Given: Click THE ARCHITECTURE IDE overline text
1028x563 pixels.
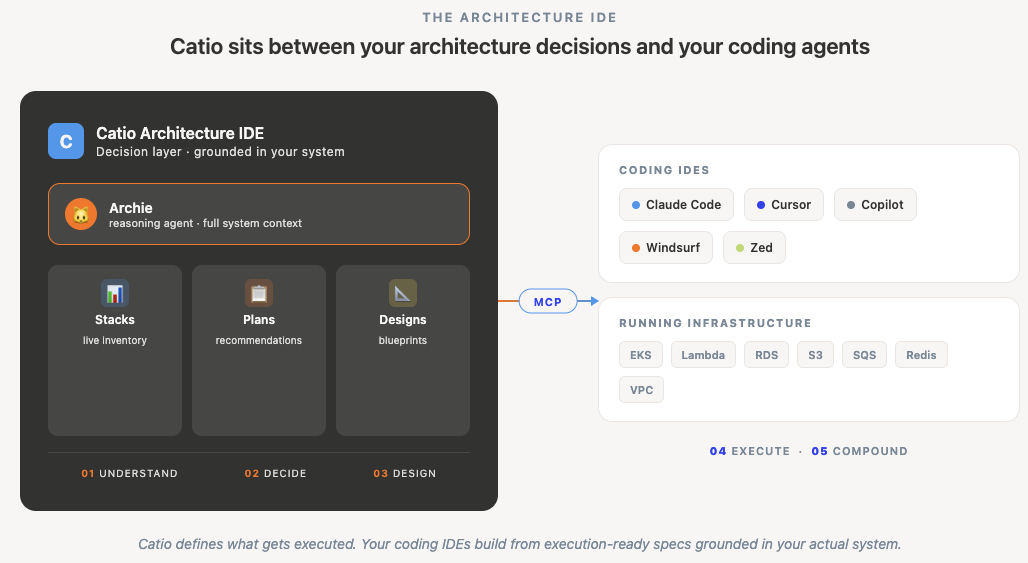Looking at the screenshot, I should (x=520, y=18).
